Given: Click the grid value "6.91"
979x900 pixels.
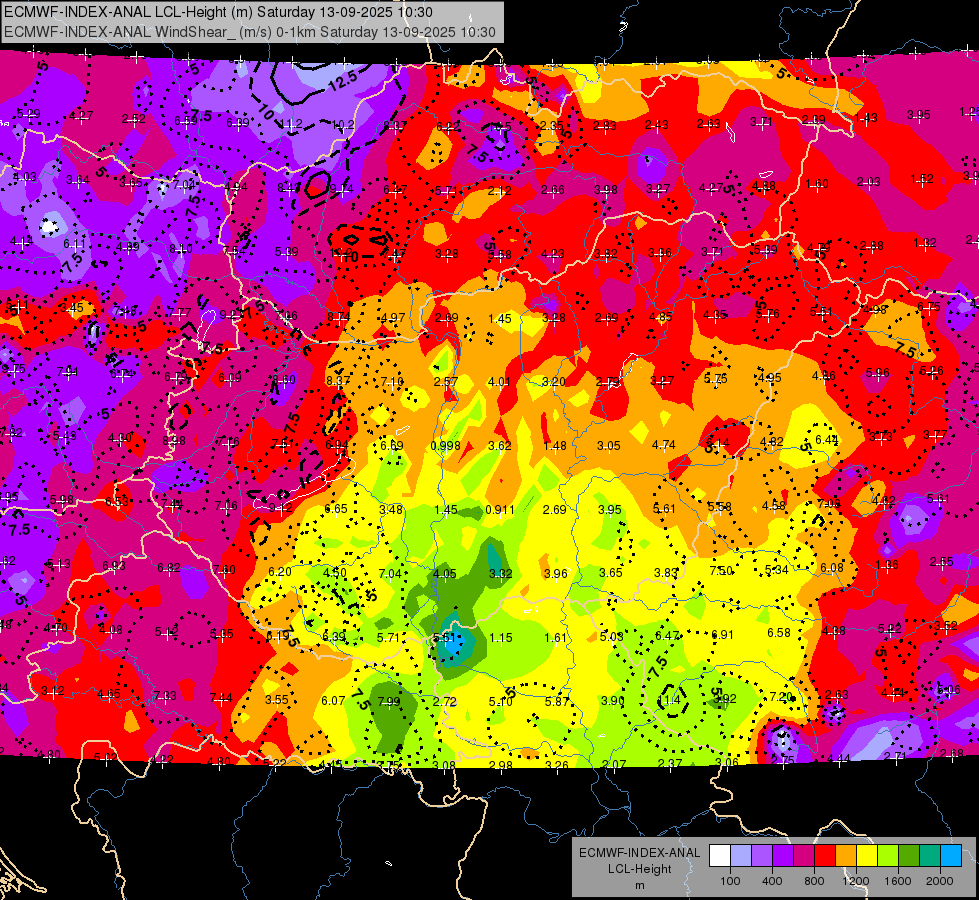Looking at the screenshot, I should pyautogui.click(x=722, y=635).
